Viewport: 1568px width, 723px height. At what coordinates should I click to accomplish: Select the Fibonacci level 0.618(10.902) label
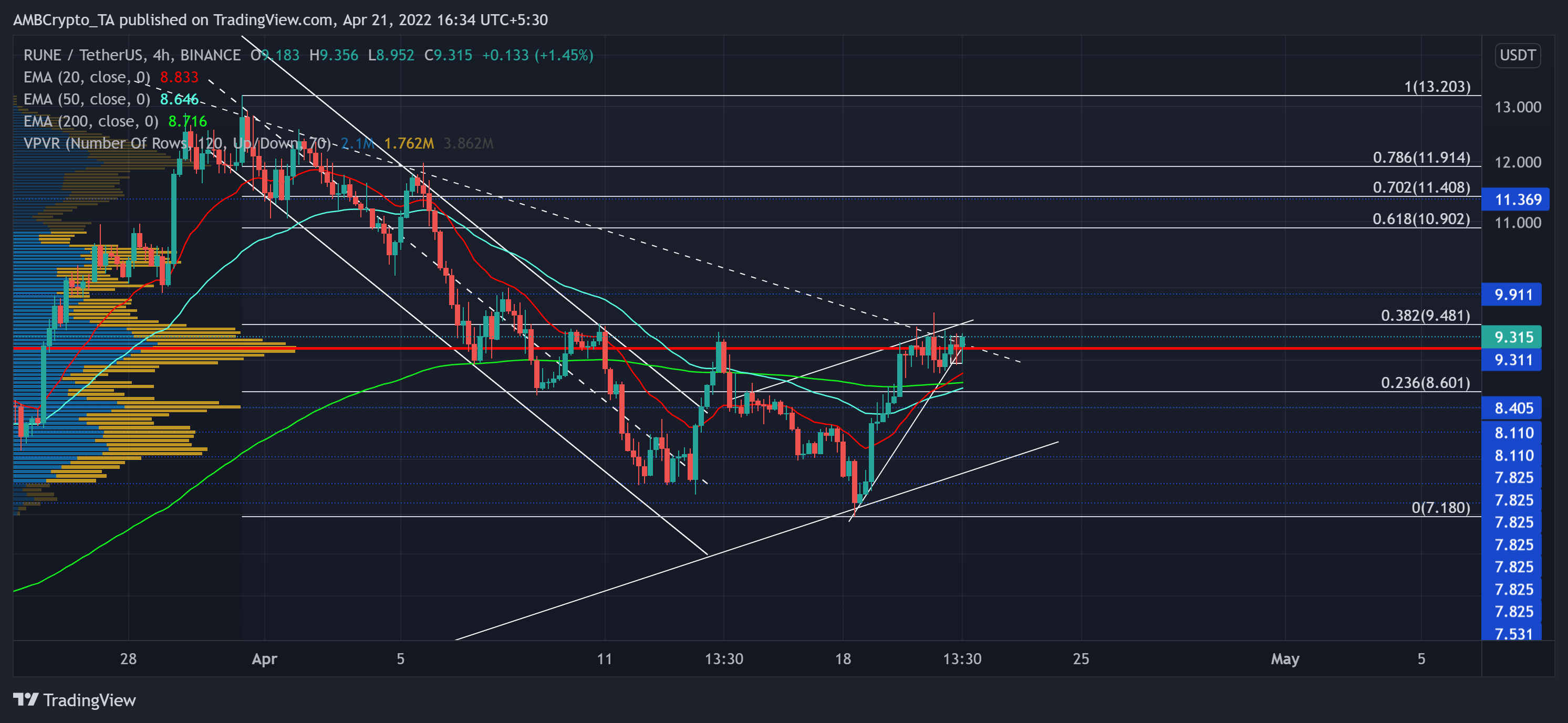[x=1421, y=219]
